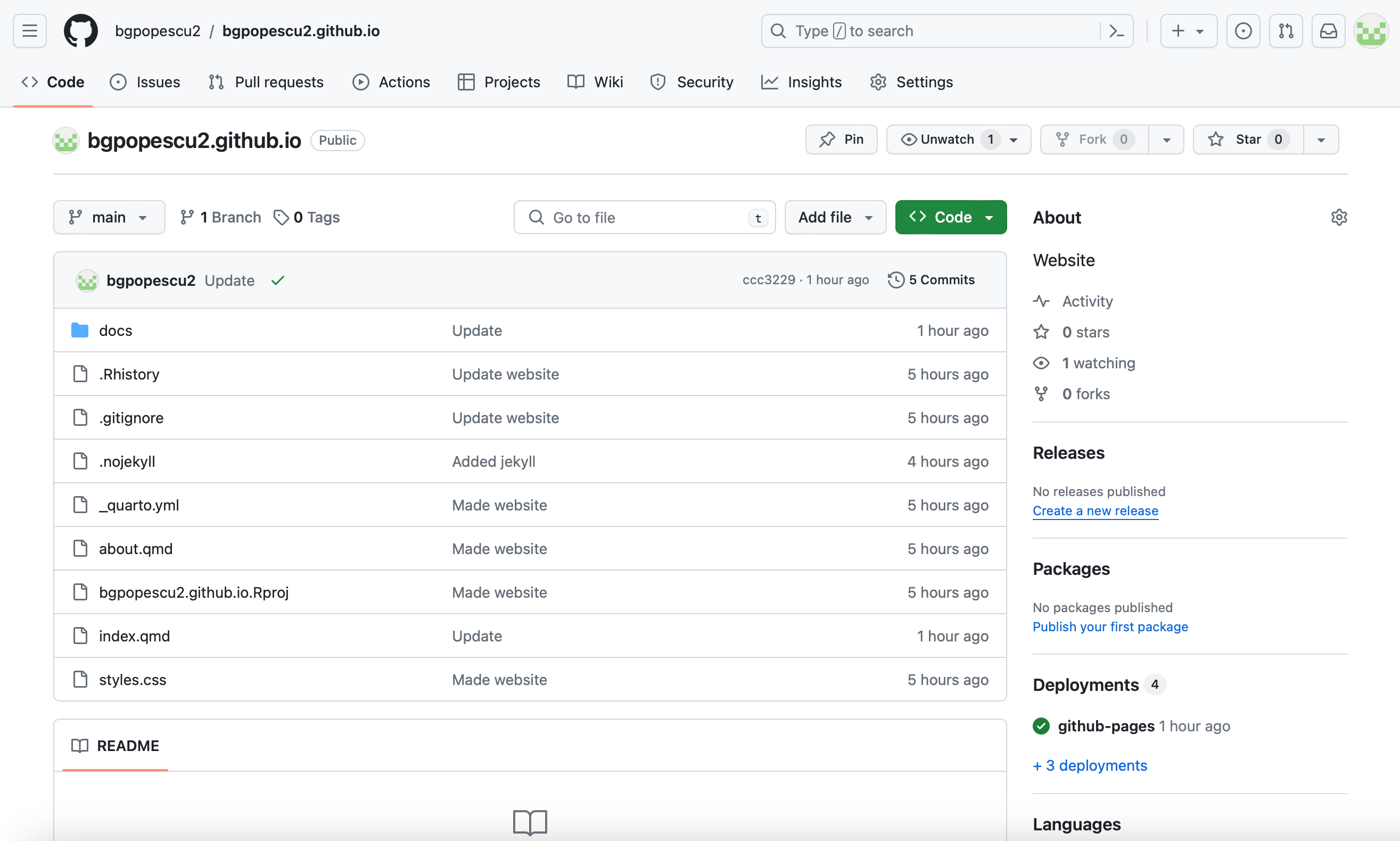Open the notifications inbox icon
This screenshot has height=841, width=1400.
(x=1328, y=30)
